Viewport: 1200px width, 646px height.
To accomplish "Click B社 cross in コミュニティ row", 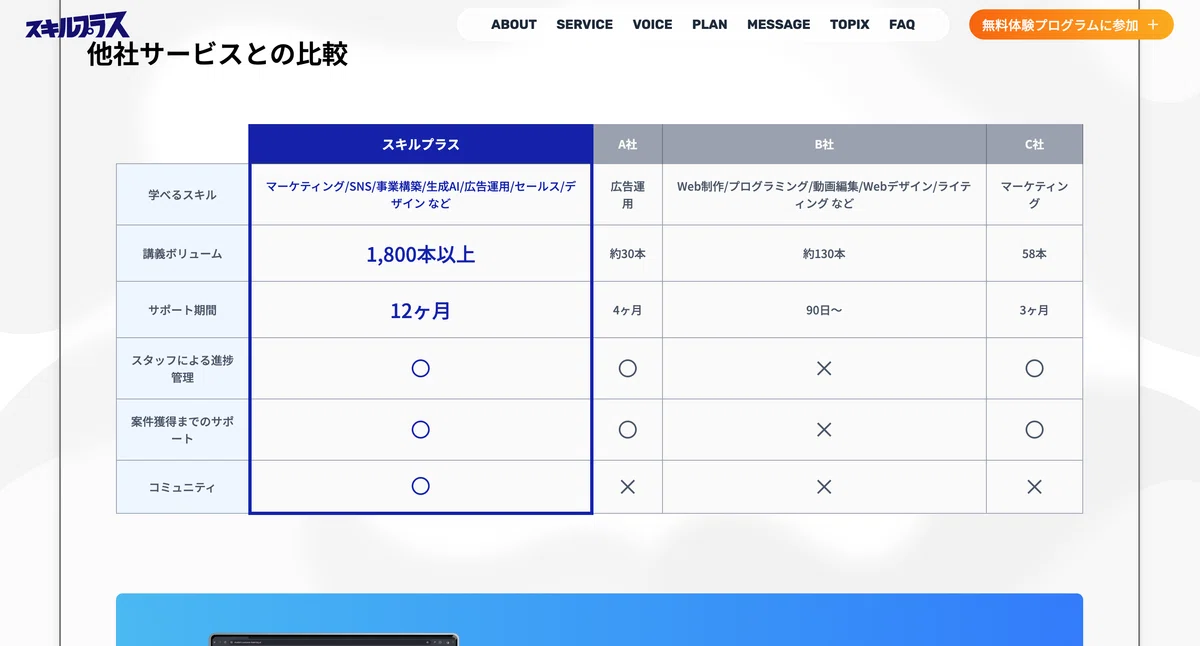I will pos(824,487).
